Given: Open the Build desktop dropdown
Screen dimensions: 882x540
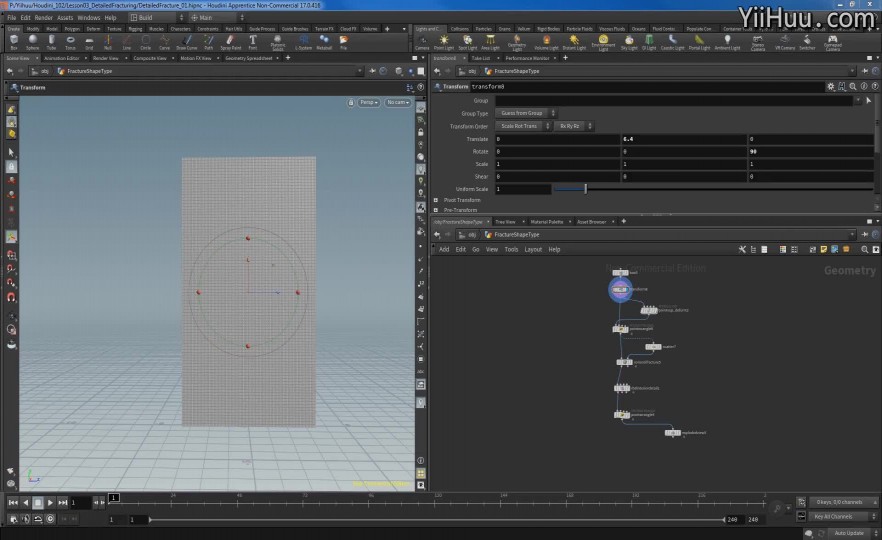Looking at the screenshot, I should pos(156,17).
